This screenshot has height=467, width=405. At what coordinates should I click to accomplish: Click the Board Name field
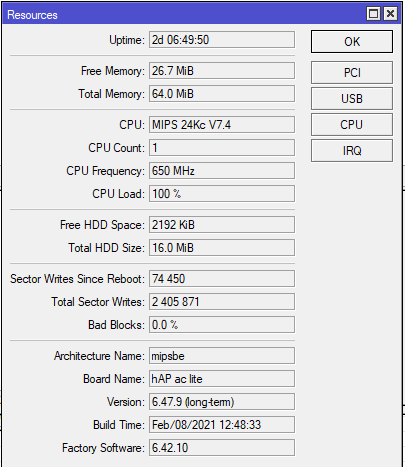pos(222,379)
